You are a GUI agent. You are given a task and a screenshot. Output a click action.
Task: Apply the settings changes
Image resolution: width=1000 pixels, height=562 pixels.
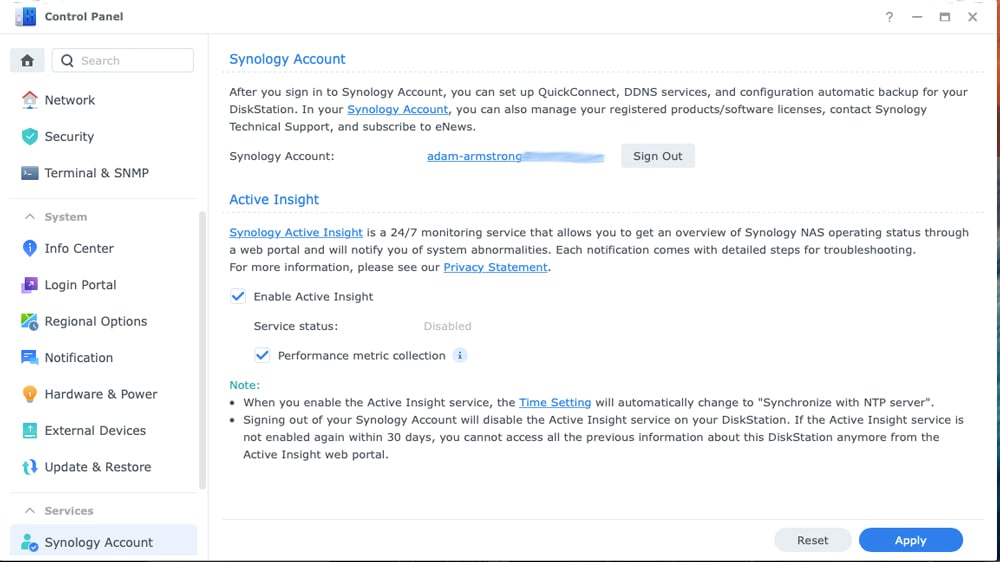[x=910, y=540]
